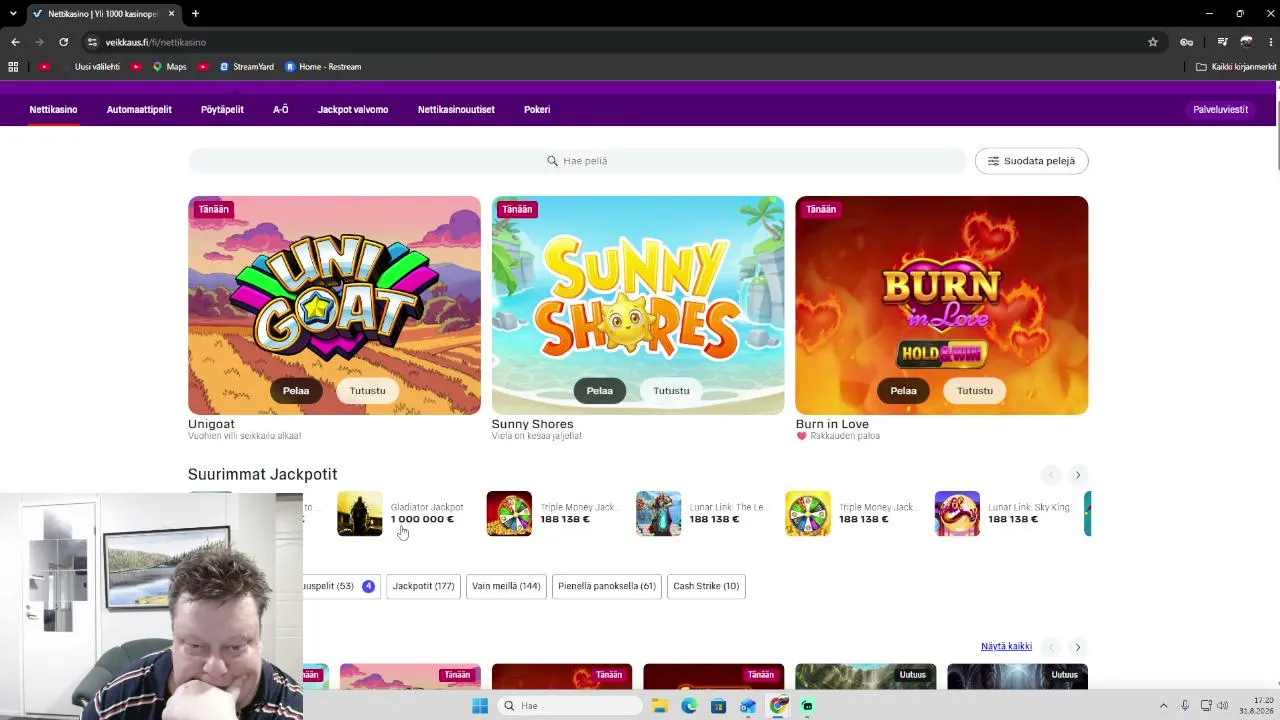Viewport: 1280px width, 720px height.
Task: Open the password manager key icon
Action: [1186, 42]
